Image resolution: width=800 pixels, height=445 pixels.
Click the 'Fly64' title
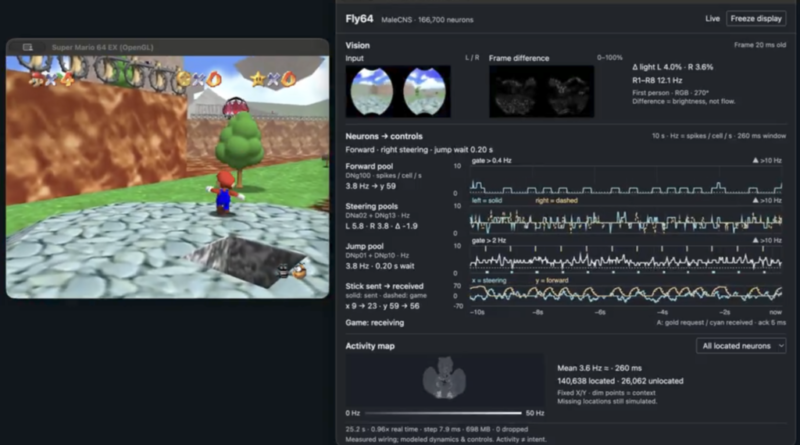pos(359,19)
